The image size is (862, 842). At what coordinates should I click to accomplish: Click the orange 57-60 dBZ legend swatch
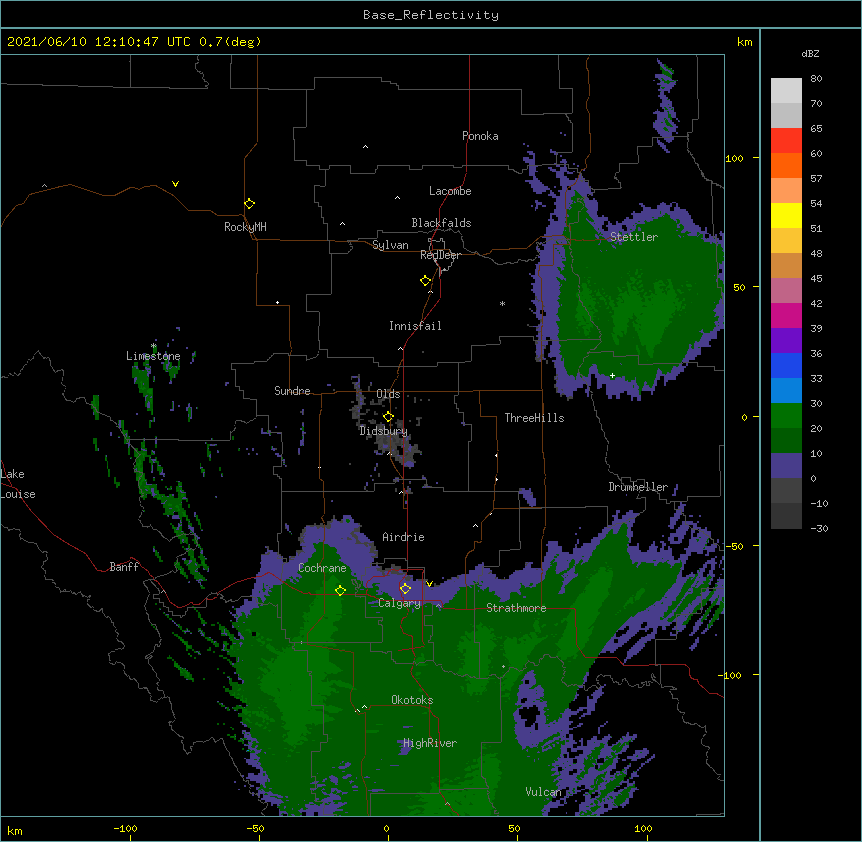click(x=786, y=165)
